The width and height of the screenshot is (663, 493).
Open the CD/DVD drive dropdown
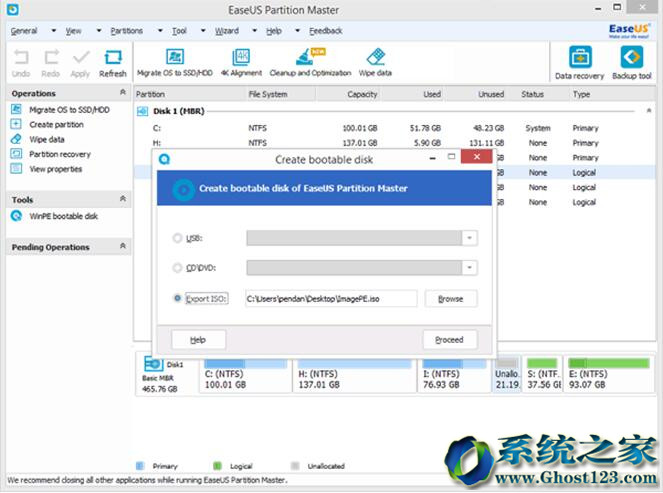469,268
